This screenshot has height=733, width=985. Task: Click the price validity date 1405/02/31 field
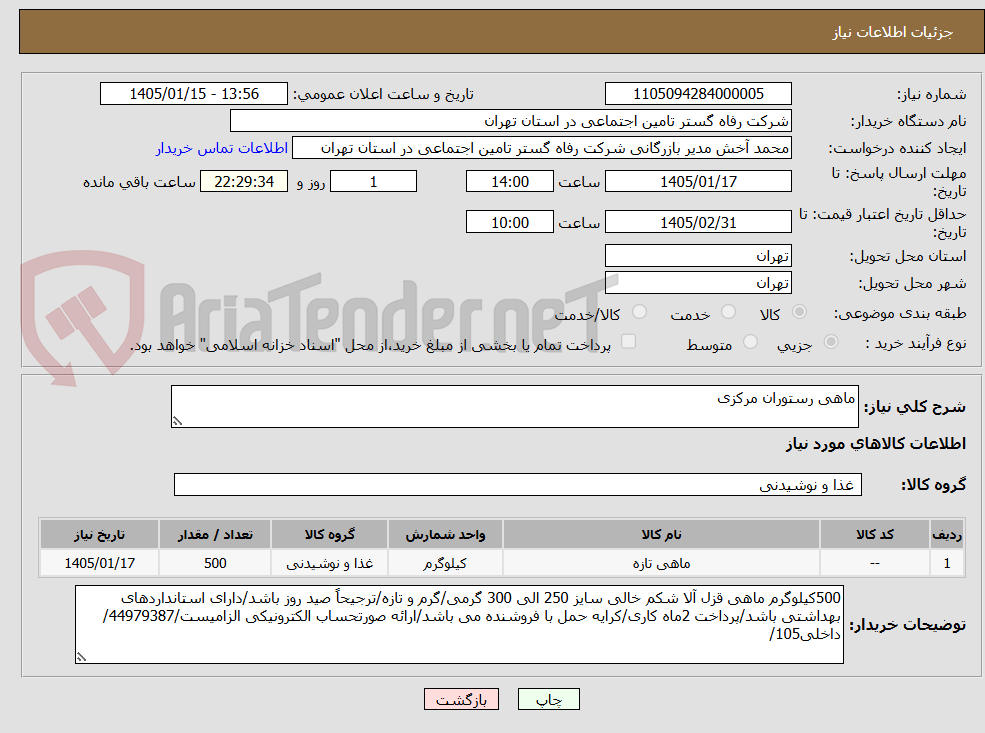698,222
